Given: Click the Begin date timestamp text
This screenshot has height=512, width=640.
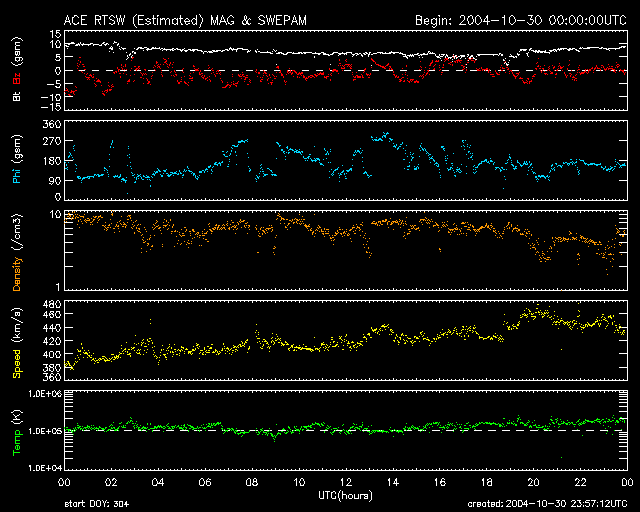Looking at the screenshot, I should tap(520, 19).
